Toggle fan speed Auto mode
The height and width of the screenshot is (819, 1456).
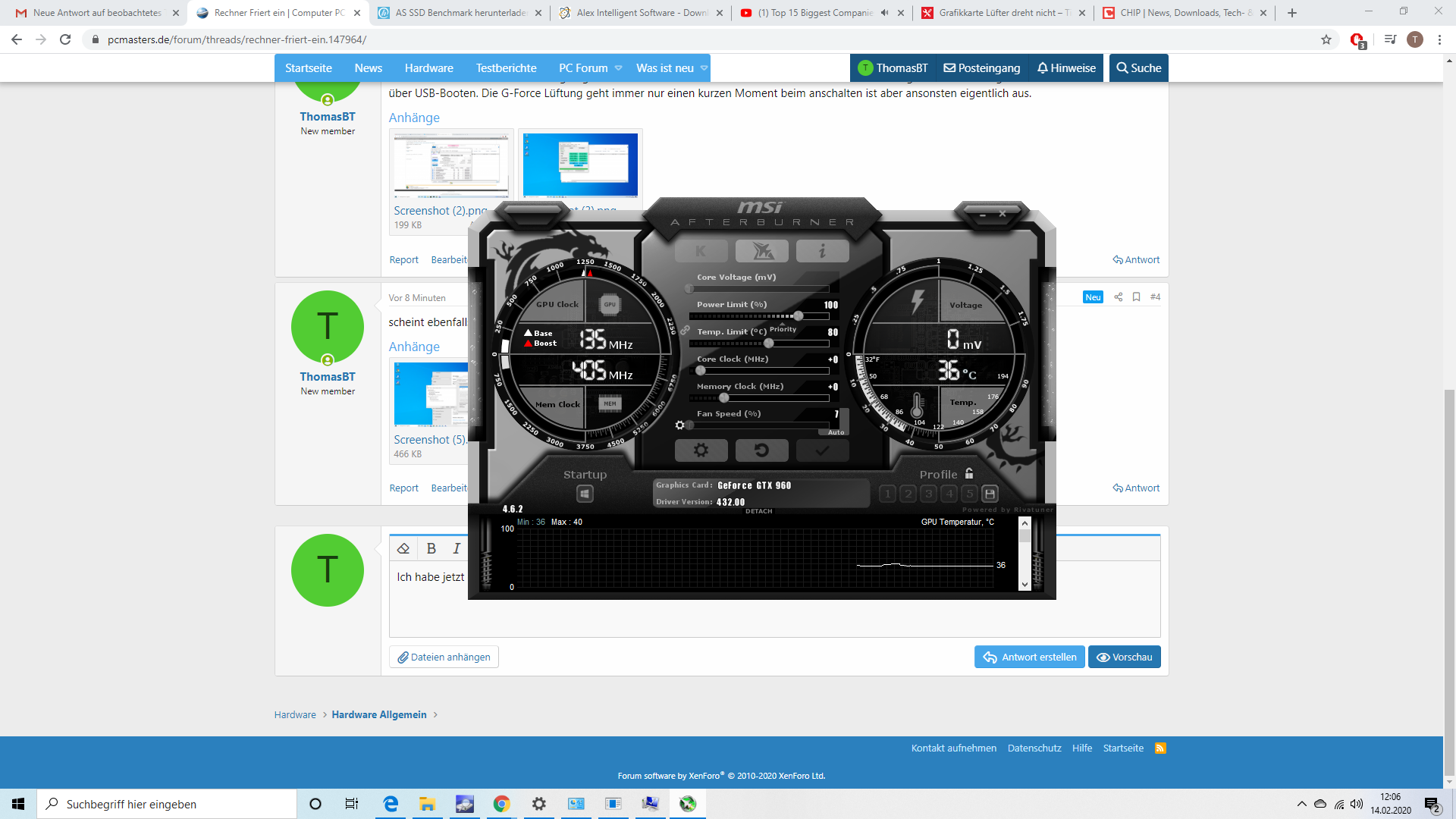pos(836,432)
